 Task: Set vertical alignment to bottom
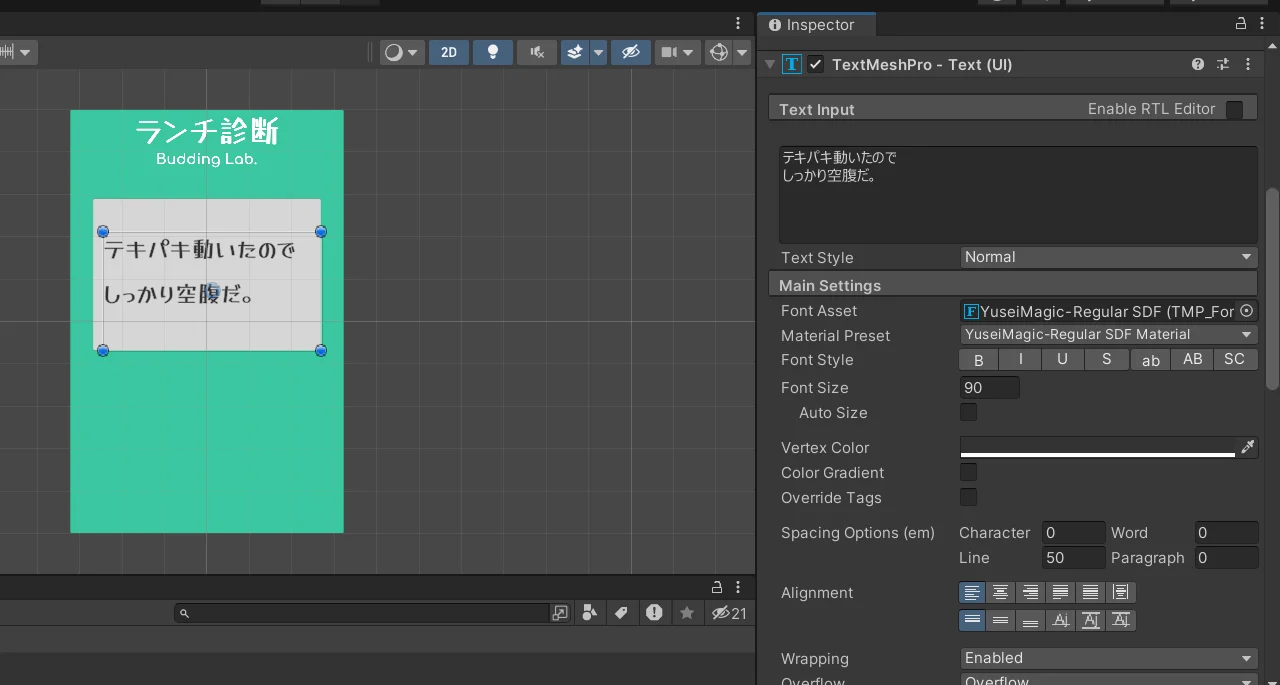point(1031,621)
